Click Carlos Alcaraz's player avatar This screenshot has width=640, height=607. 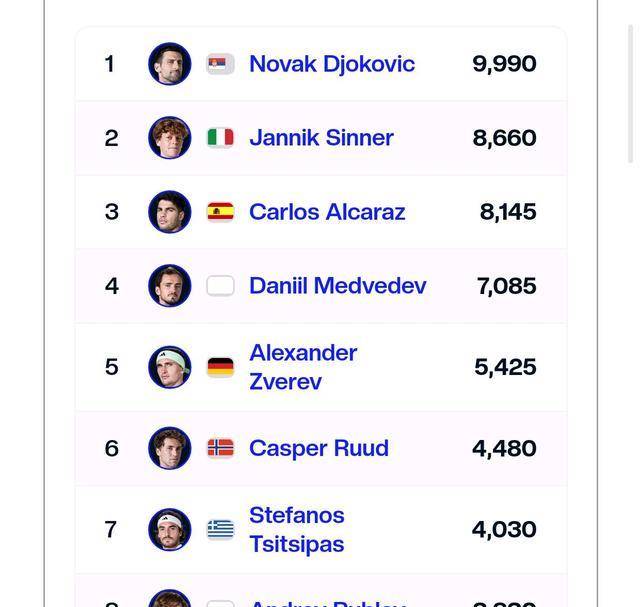coord(170,212)
